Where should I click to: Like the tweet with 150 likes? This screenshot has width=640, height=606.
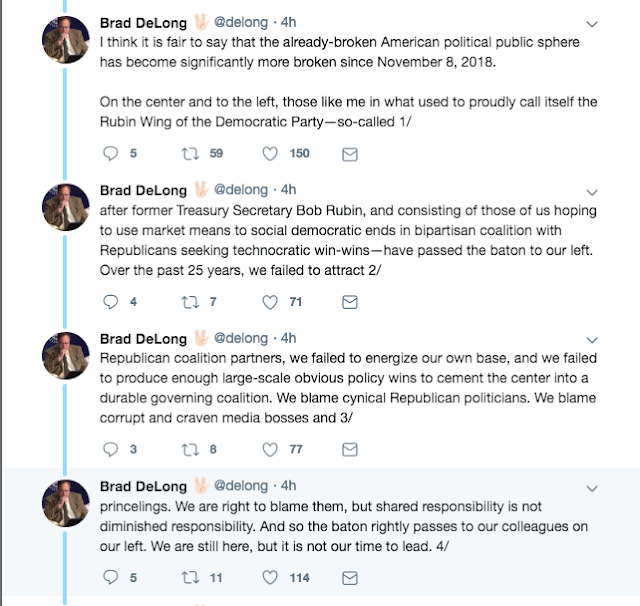(x=269, y=154)
